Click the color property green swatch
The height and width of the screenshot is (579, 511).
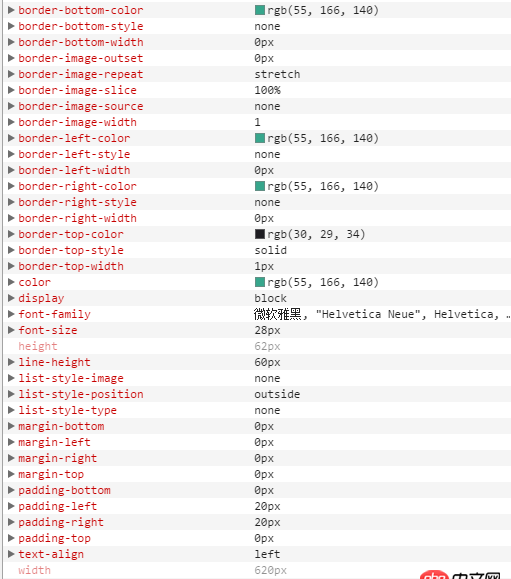coord(260,282)
